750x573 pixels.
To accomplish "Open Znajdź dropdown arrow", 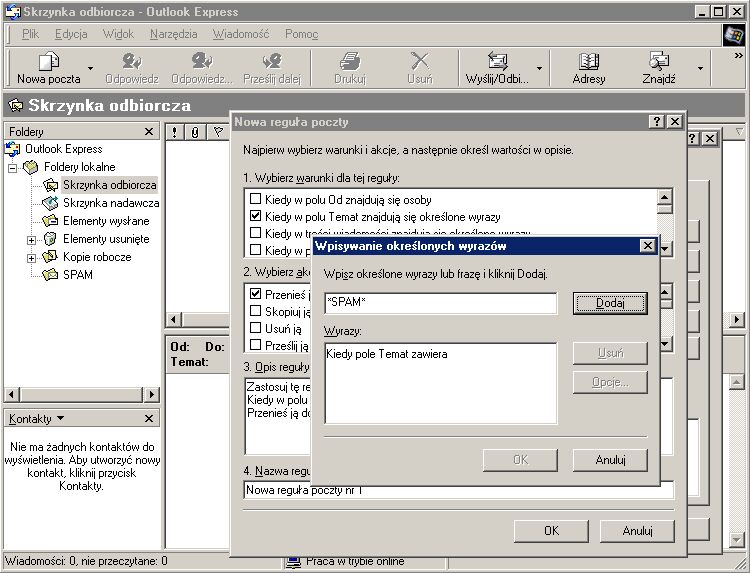I will (x=700, y=68).
